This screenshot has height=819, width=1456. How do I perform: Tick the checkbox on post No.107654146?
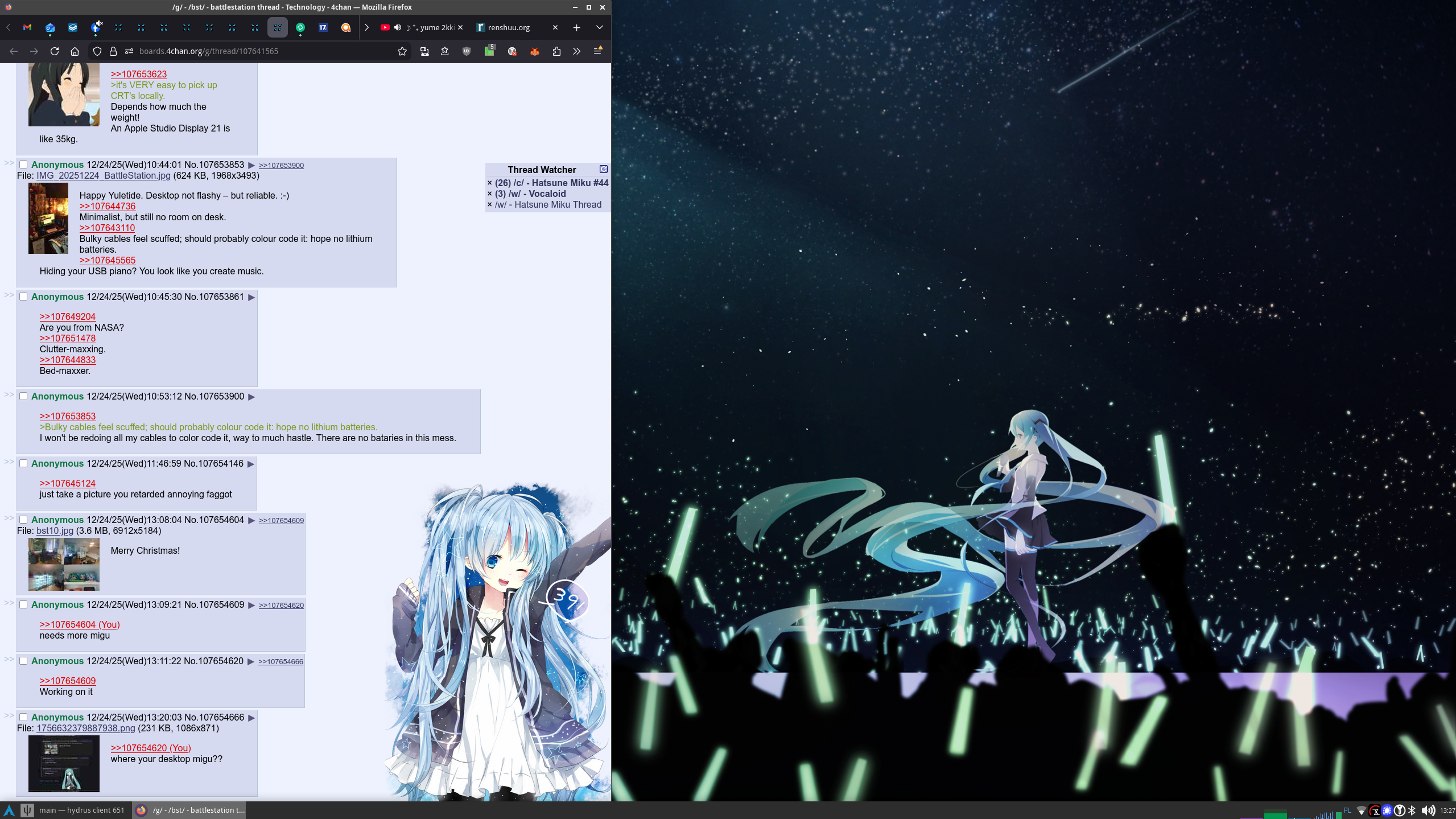23,463
